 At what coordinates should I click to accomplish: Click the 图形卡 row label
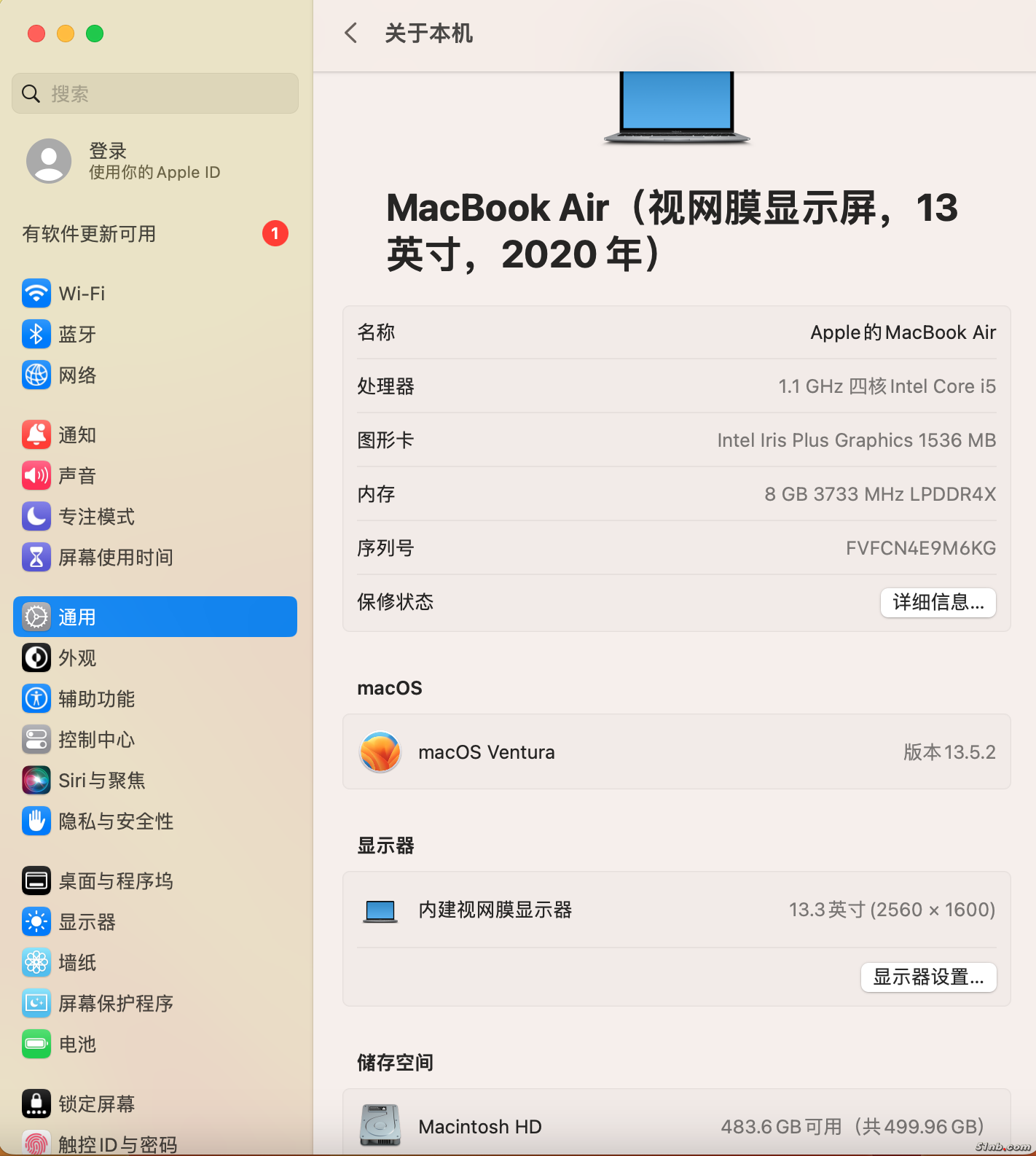coord(385,440)
